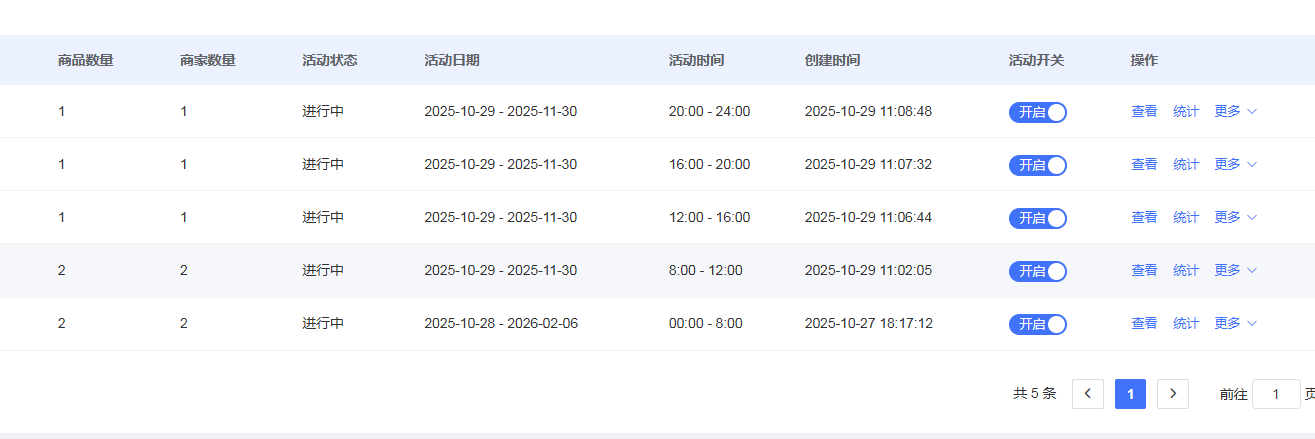Toggle the 8:00 - 12:00 activity switch
This screenshot has height=439, width=1315.
[1037, 271]
